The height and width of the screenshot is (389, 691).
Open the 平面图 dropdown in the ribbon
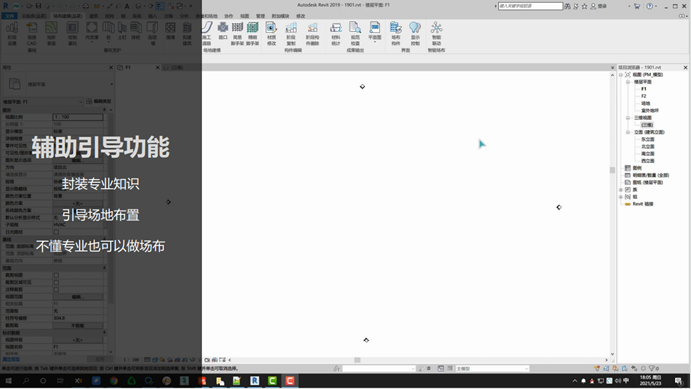(x=375, y=32)
